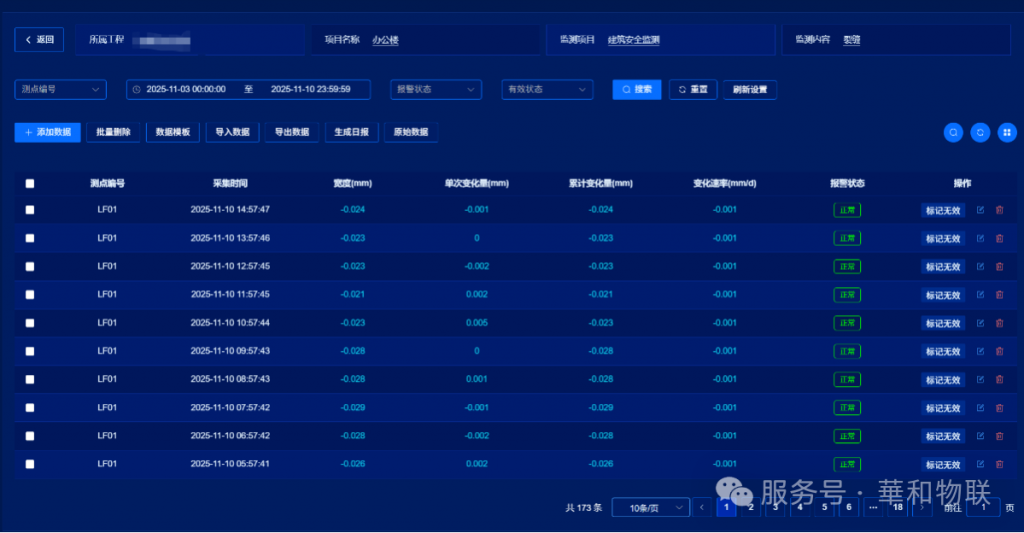Check the 07:57:42 row checkbox
The width and height of the screenshot is (1024, 533).
(29, 408)
